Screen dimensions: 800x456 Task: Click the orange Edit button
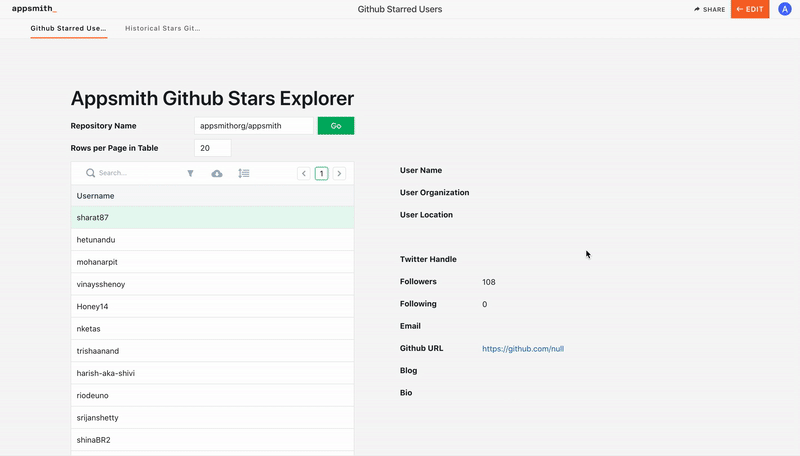point(749,9)
